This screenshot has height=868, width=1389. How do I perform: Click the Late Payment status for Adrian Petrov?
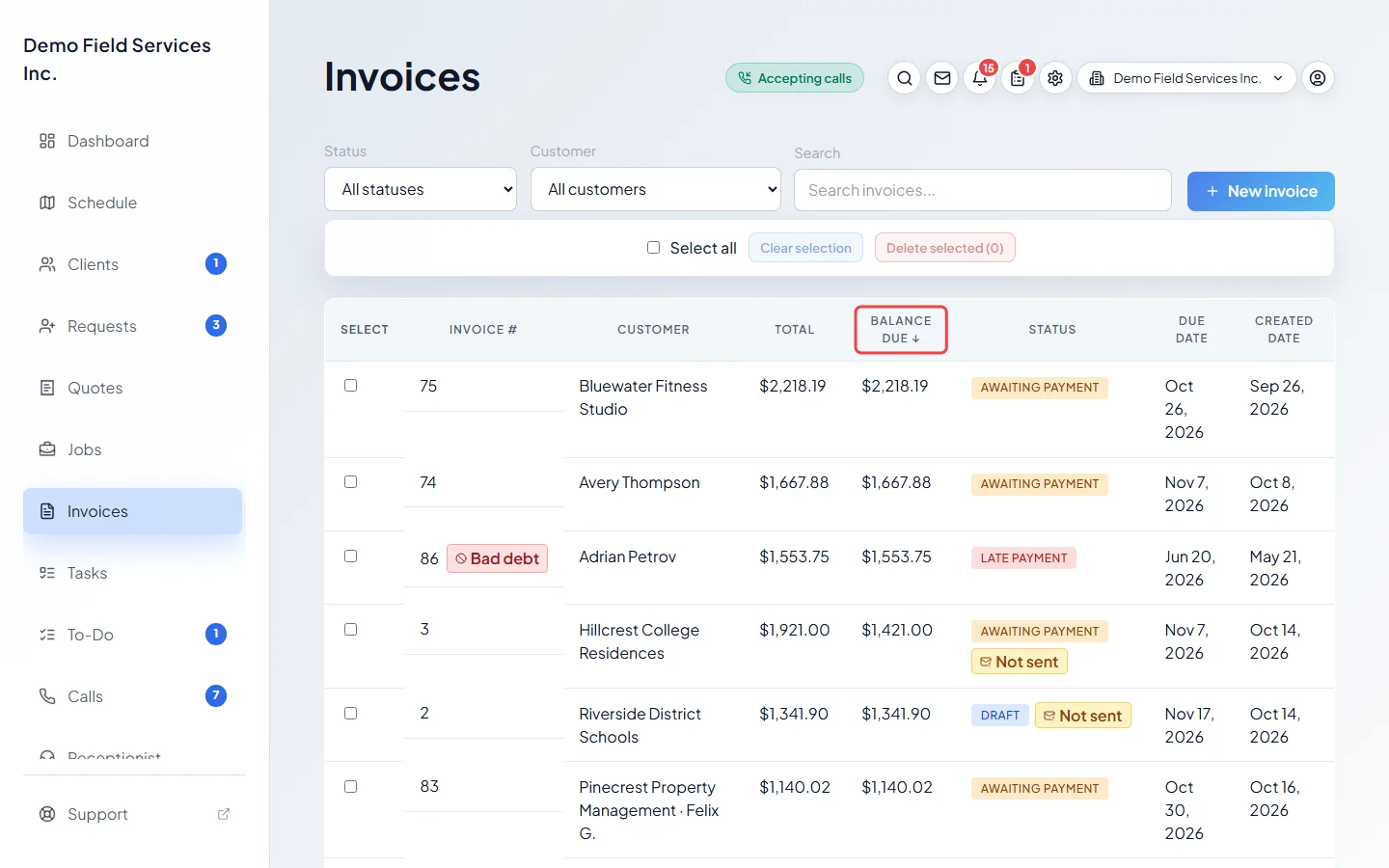click(1023, 558)
